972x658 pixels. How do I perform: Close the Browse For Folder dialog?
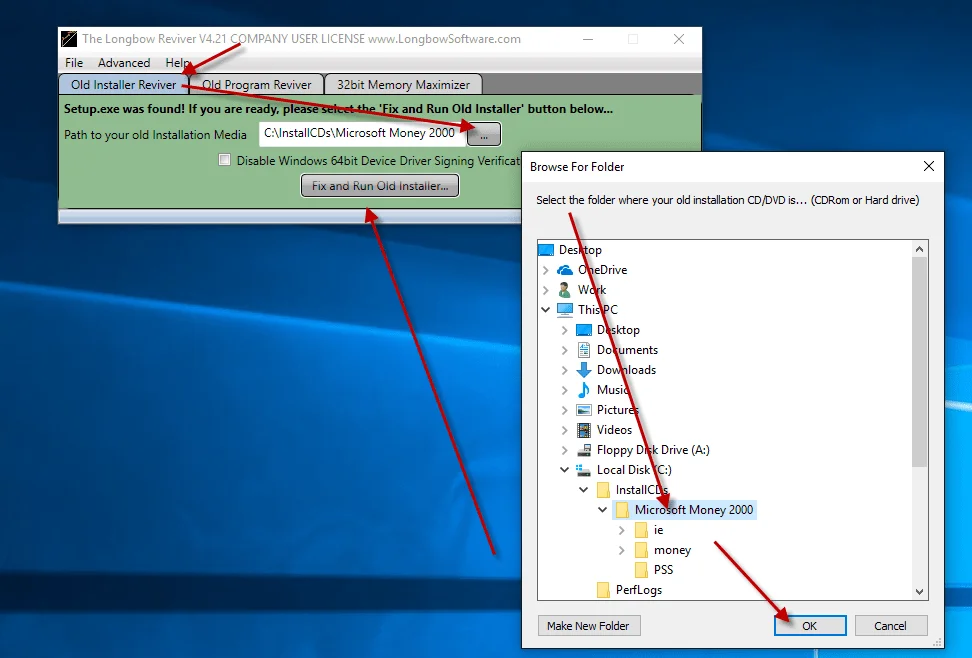click(929, 166)
